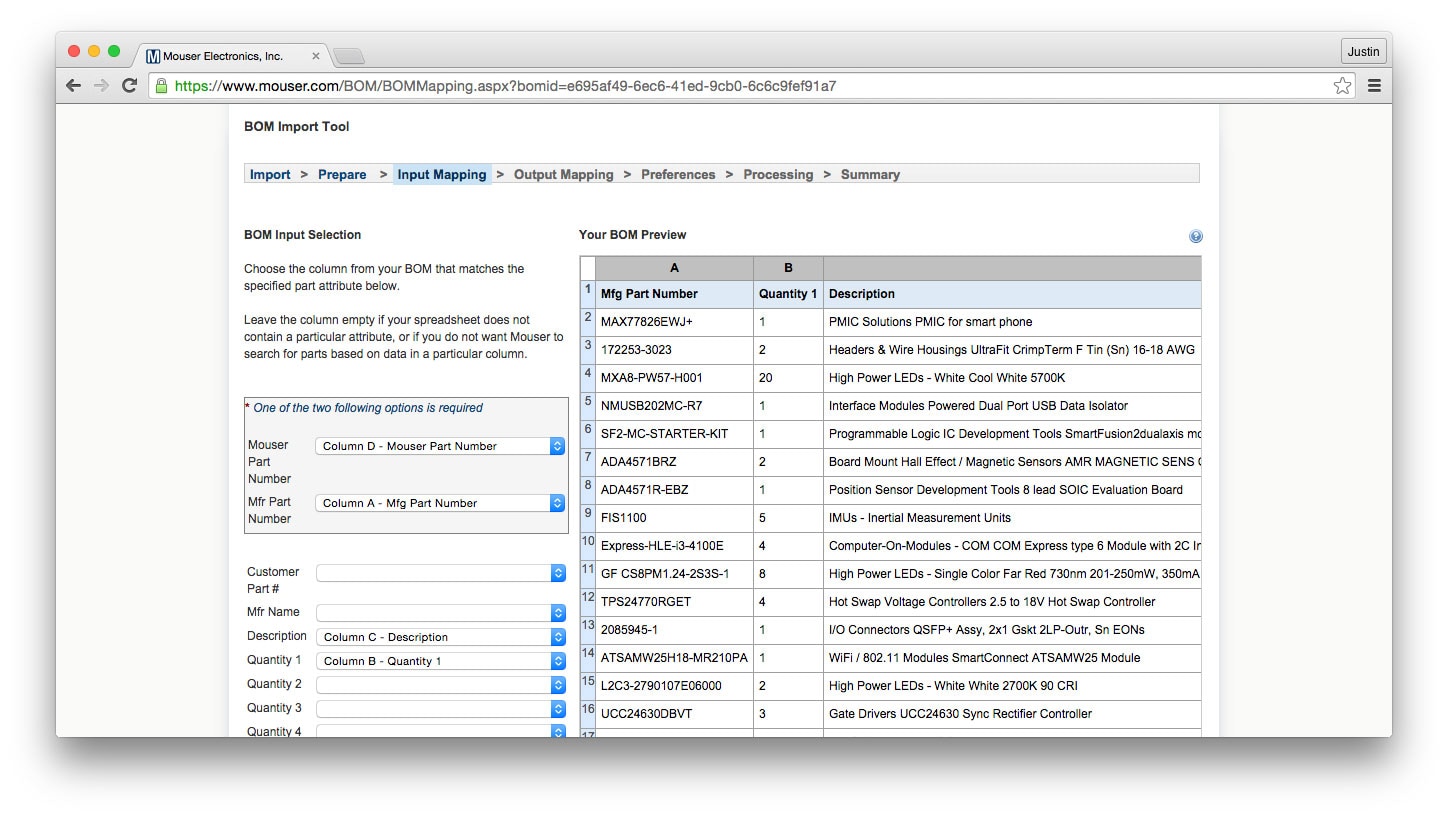Select the Input Mapping step tab
The width and height of the screenshot is (1448, 817).
[442, 175]
